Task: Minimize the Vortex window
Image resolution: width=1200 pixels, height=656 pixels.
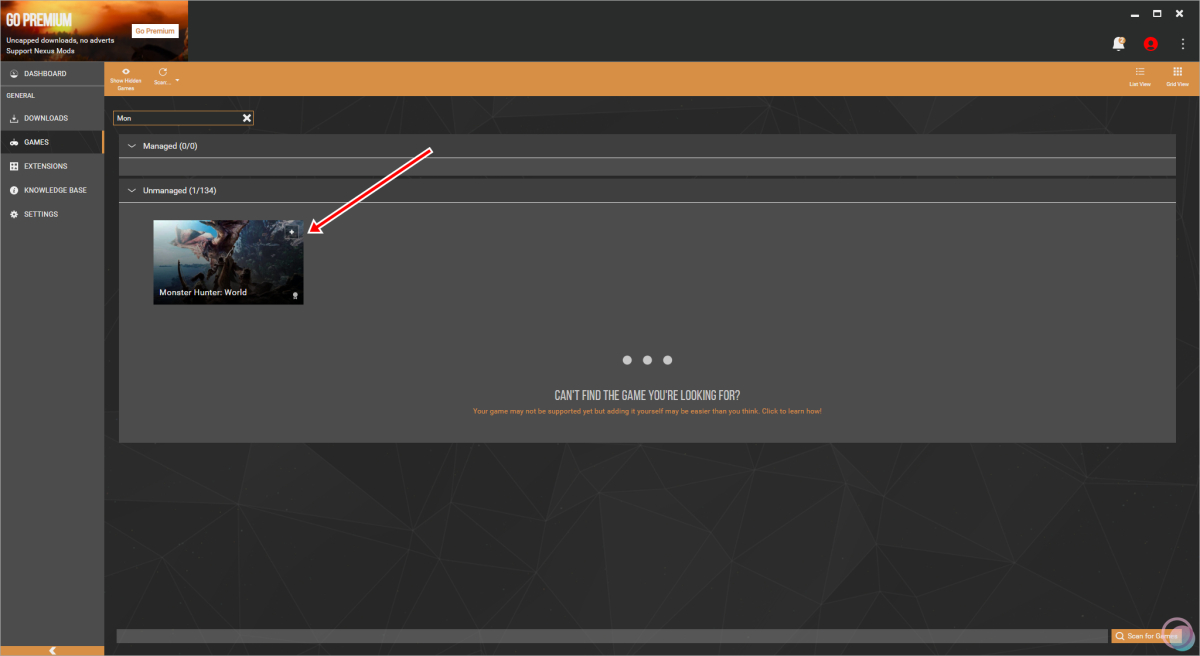Action: [1133, 13]
